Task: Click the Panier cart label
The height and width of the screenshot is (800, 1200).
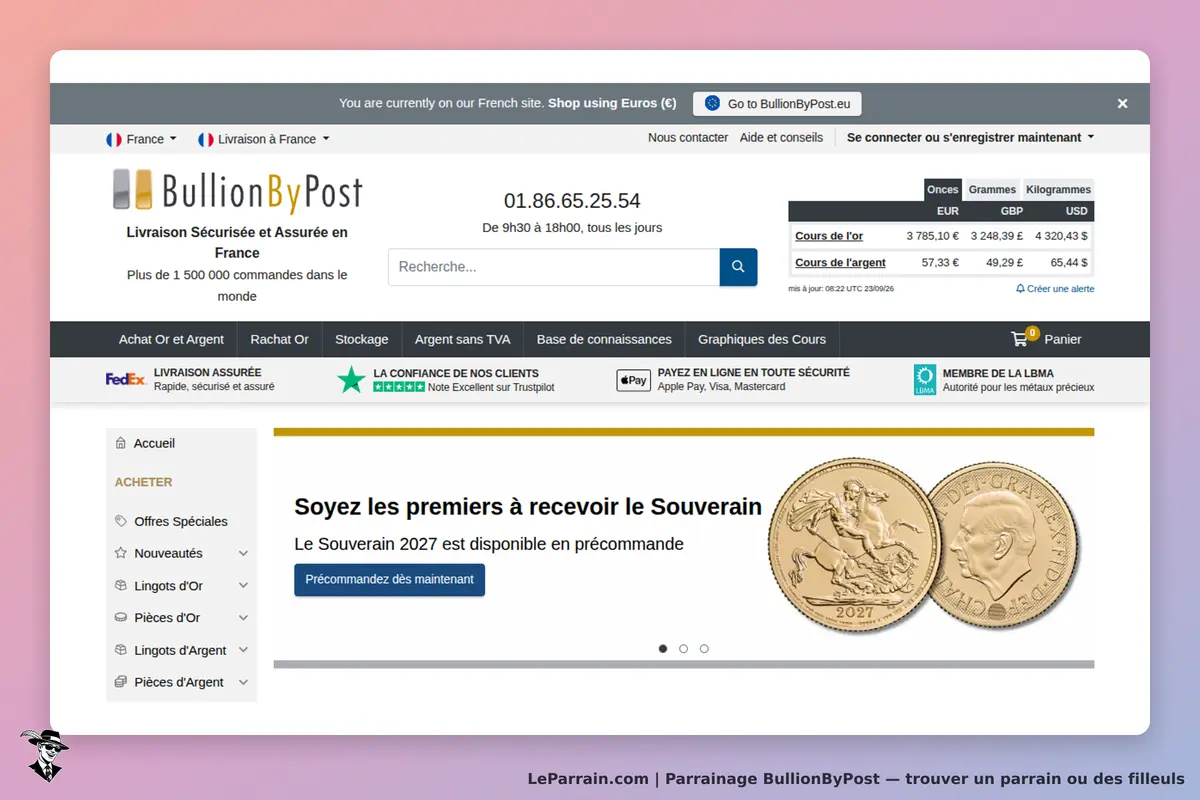Action: pyautogui.click(x=1063, y=339)
